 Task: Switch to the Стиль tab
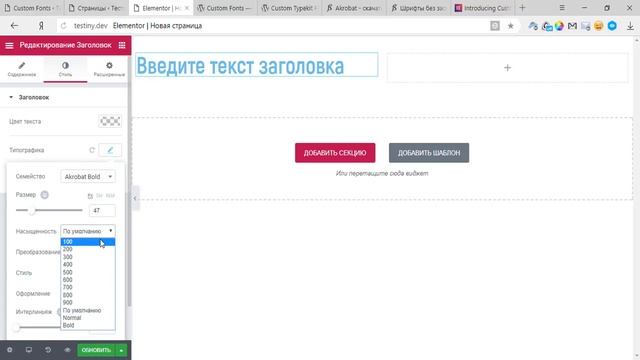65,69
